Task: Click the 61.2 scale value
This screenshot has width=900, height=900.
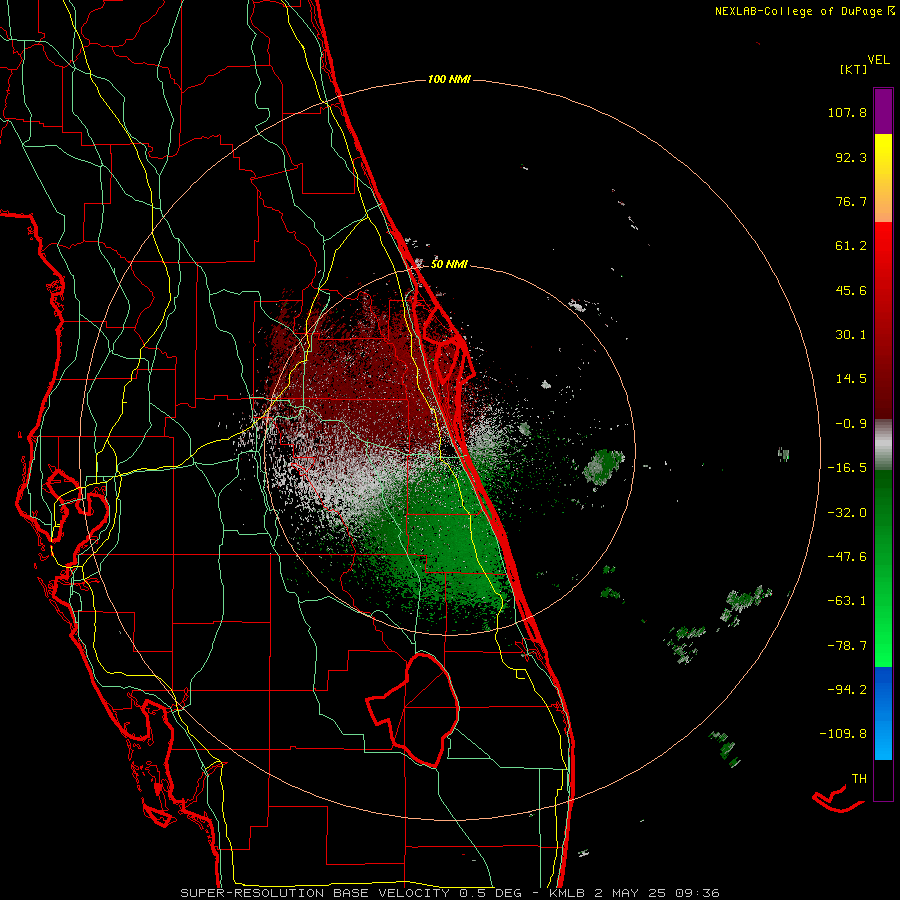Action: click(851, 246)
